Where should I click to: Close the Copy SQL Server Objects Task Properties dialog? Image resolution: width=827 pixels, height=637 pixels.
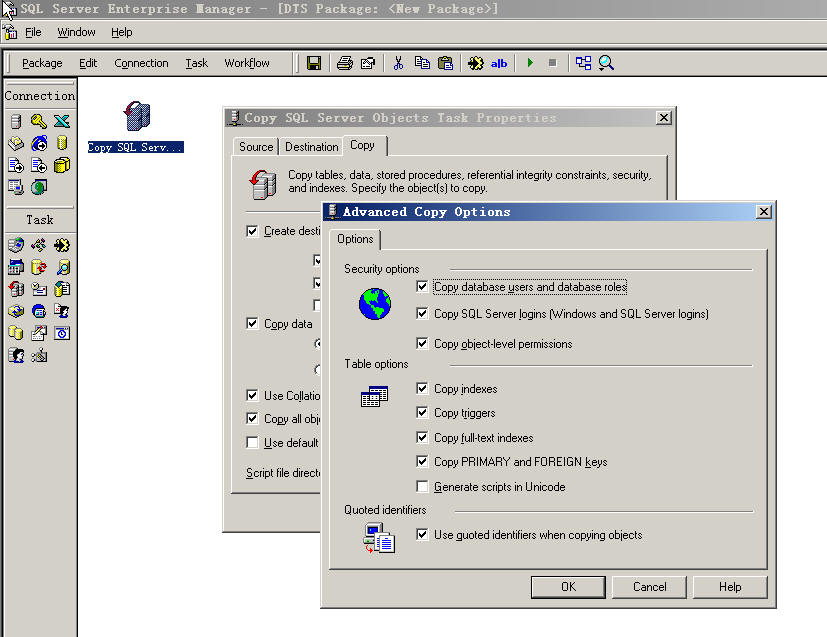tap(664, 118)
